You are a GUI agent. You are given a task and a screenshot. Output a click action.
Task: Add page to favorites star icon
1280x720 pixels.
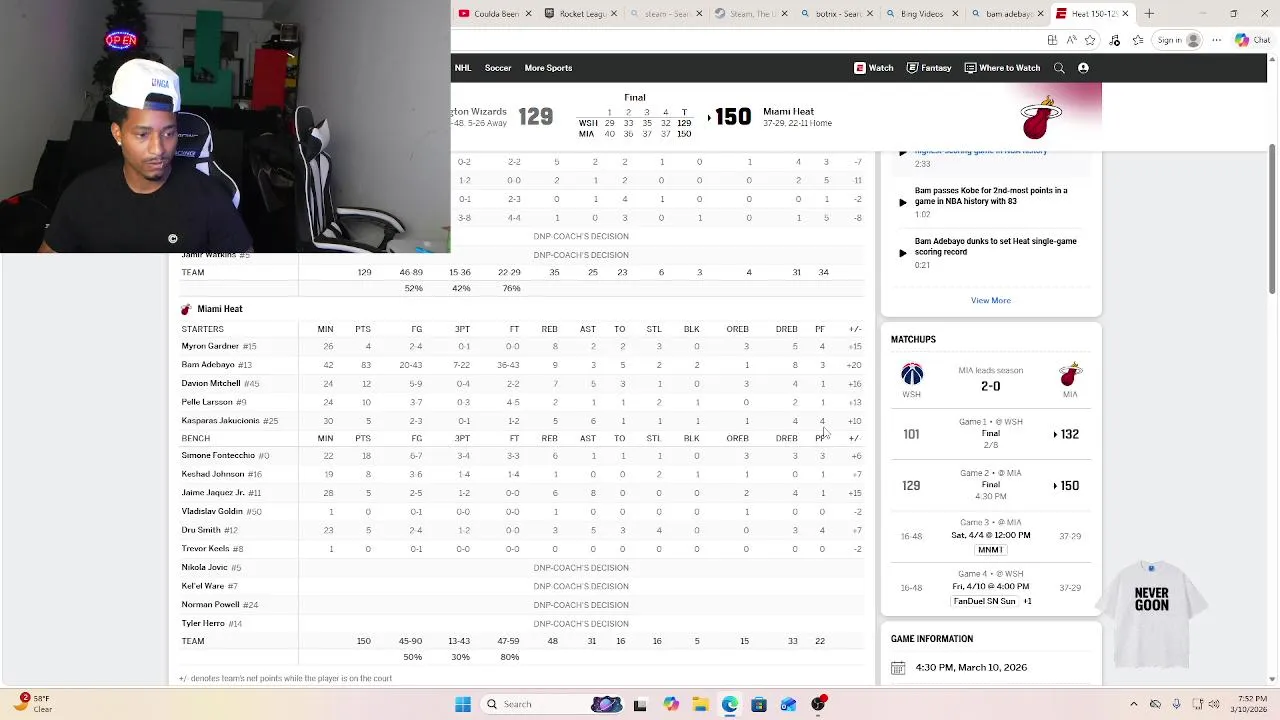point(1090,40)
